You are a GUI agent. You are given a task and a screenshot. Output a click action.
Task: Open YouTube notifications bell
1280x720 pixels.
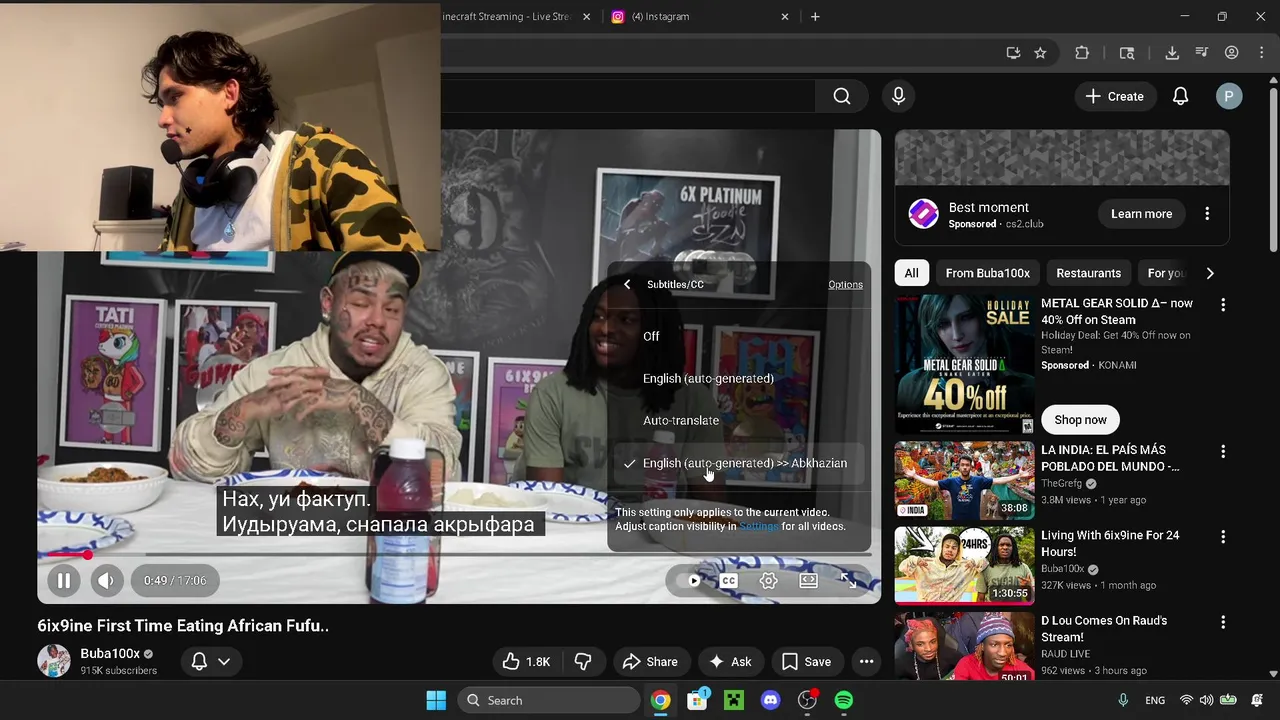click(x=1180, y=96)
